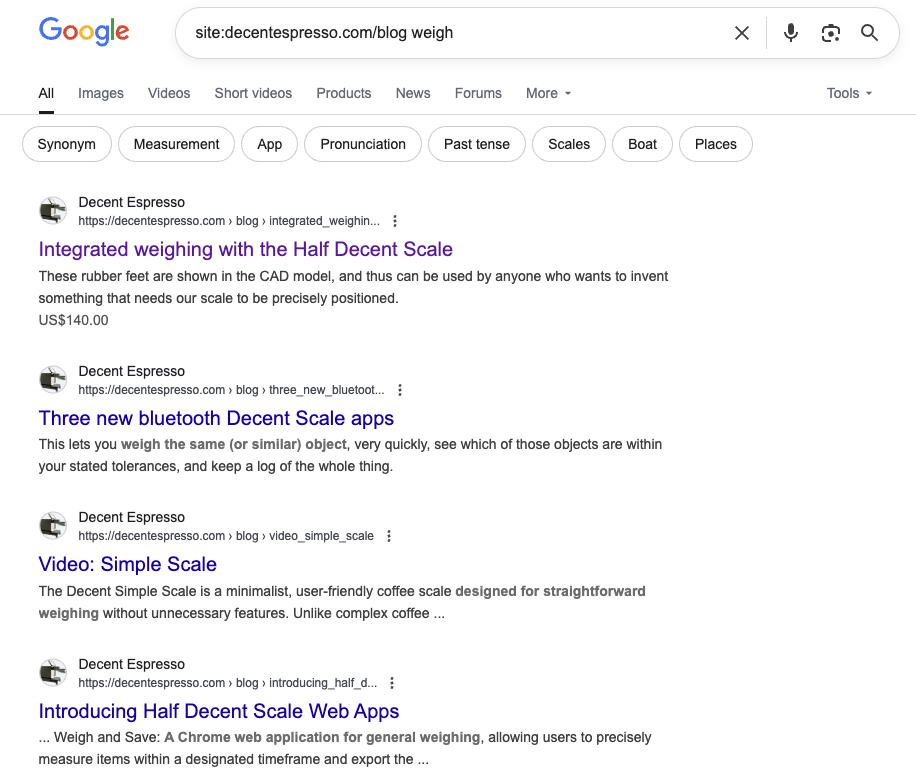Submit search with magnifying glass icon
This screenshot has width=916, height=782.
click(x=869, y=33)
